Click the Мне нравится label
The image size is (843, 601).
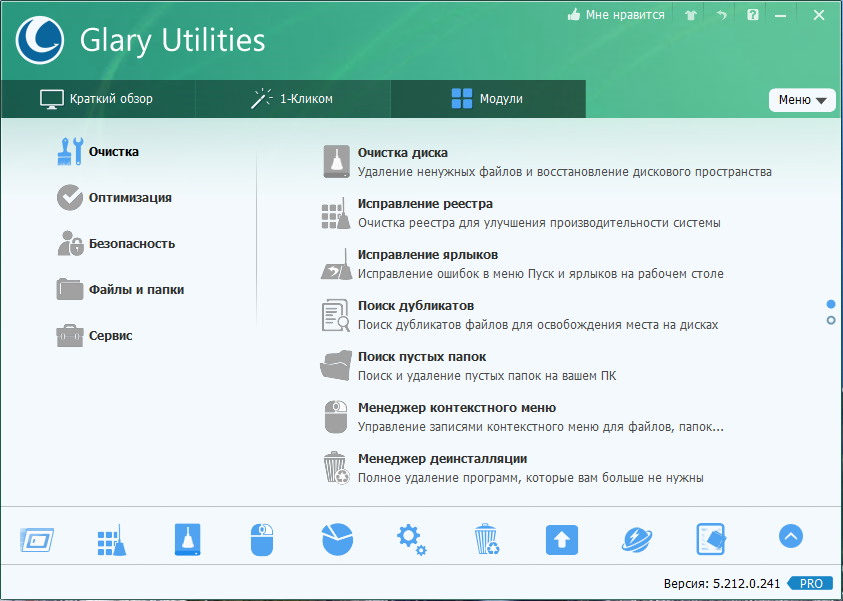click(625, 15)
